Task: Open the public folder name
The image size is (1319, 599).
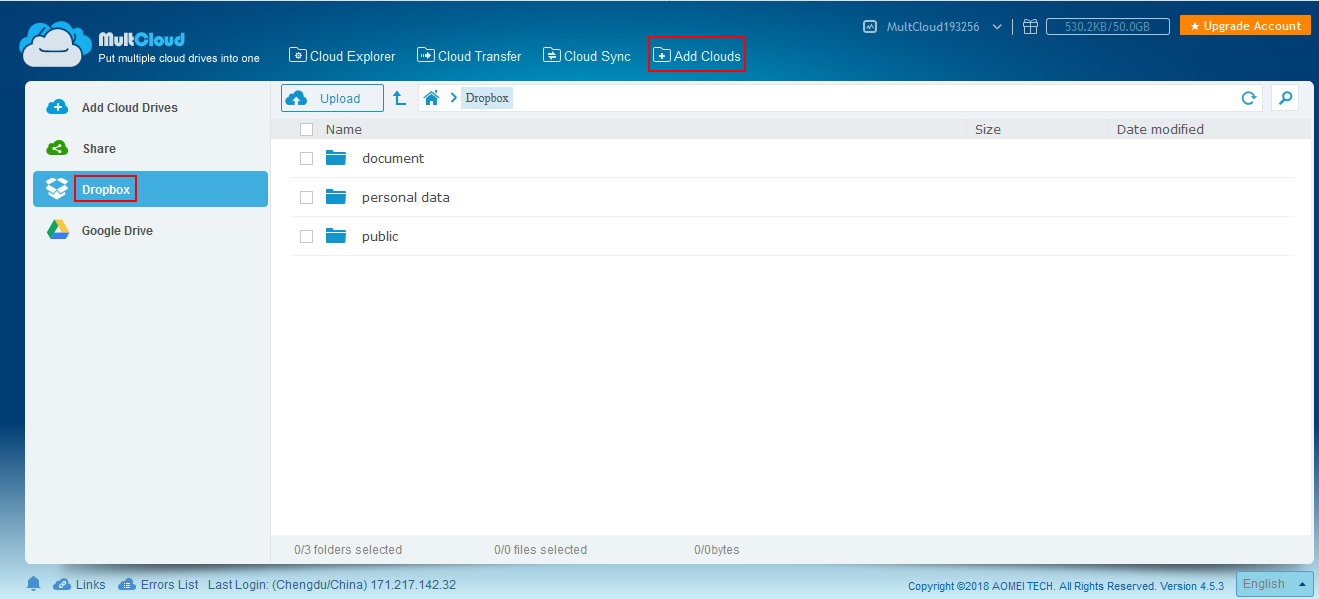Action: point(380,236)
